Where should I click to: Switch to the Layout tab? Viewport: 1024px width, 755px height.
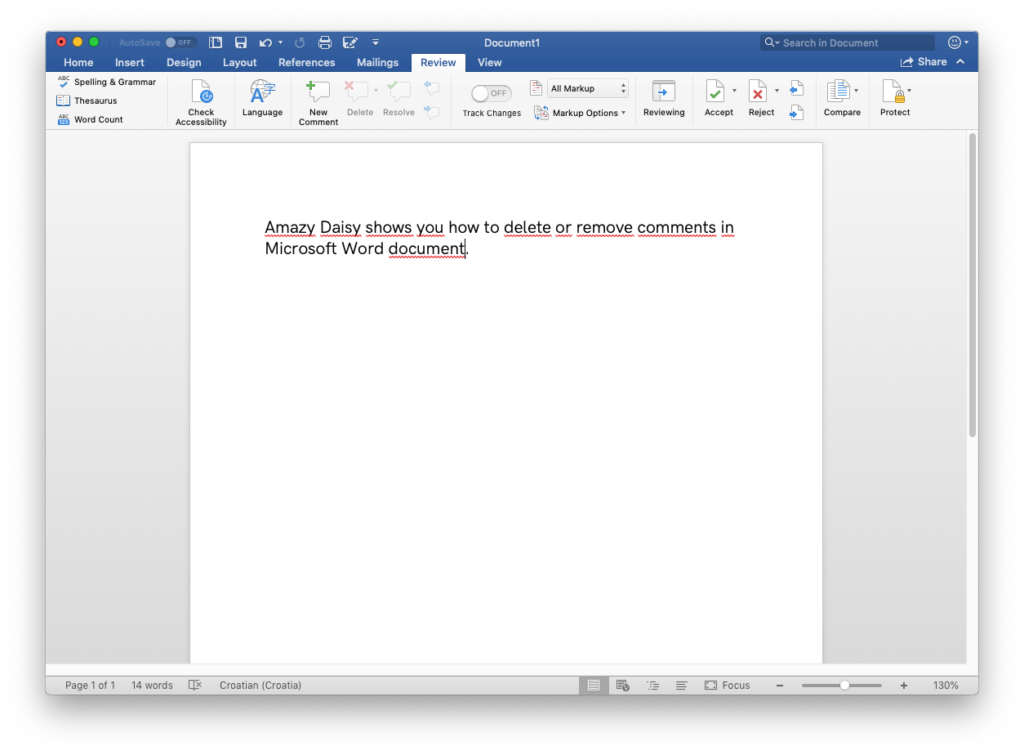tap(239, 62)
